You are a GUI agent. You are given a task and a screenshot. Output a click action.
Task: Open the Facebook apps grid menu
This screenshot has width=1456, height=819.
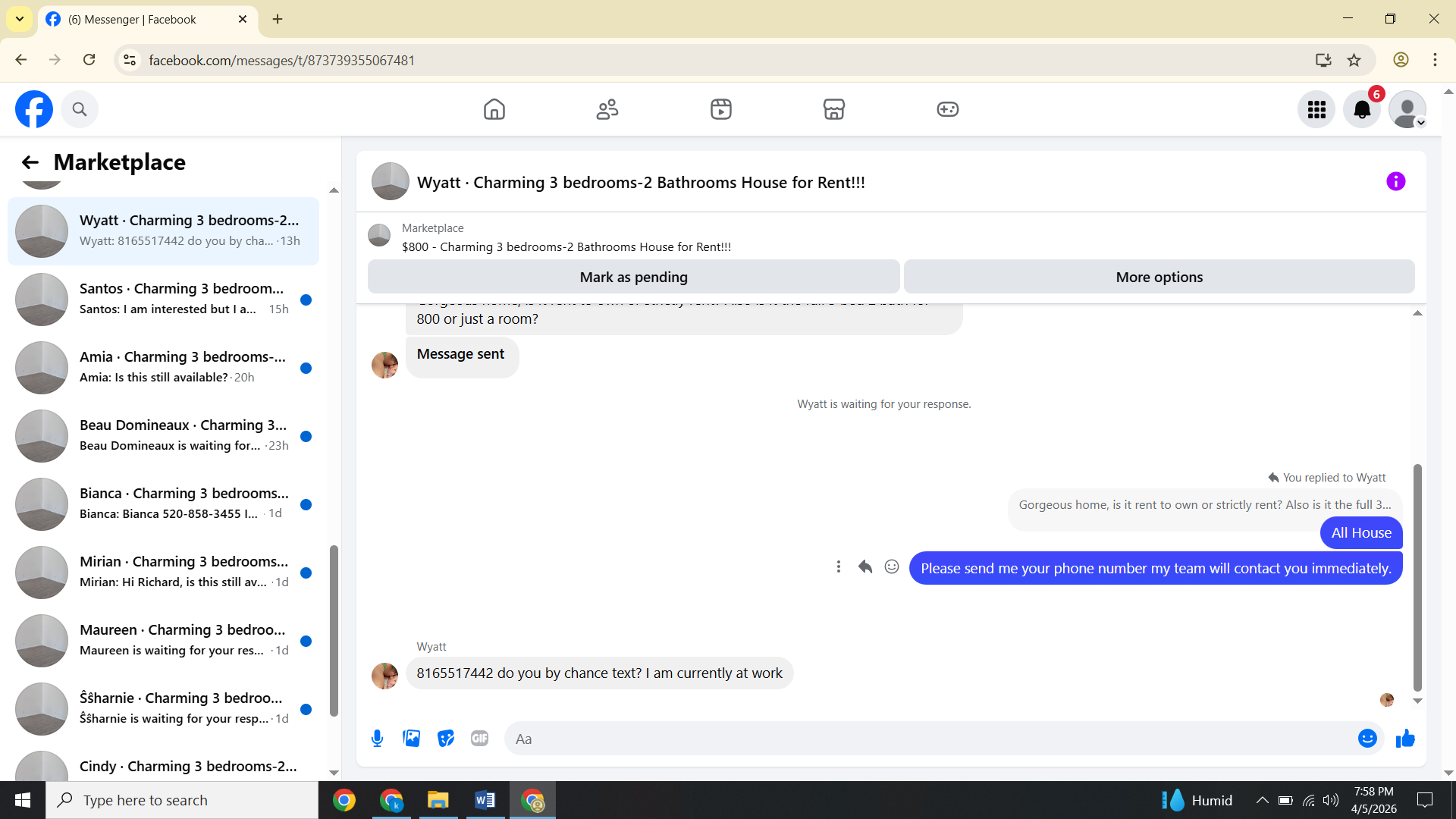coord(1316,110)
